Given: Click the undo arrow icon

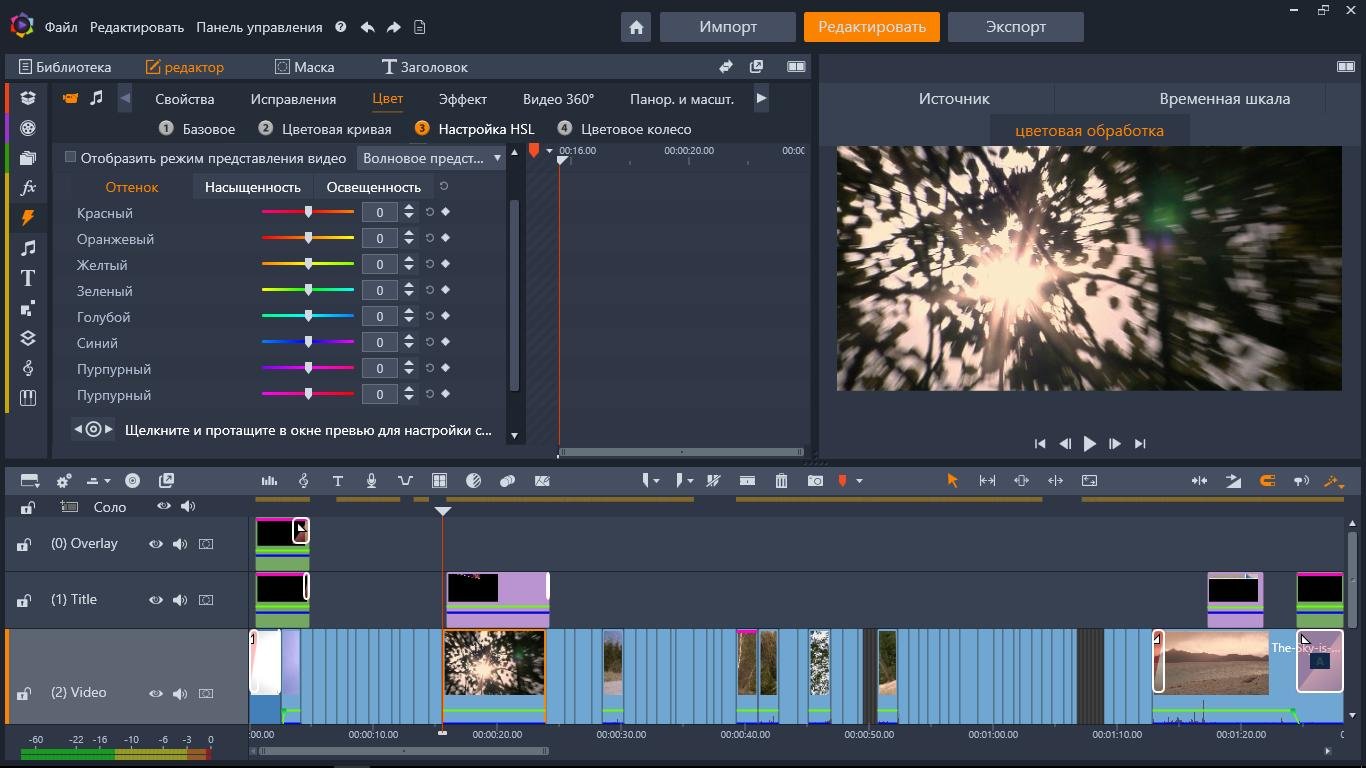Looking at the screenshot, I should point(367,27).
